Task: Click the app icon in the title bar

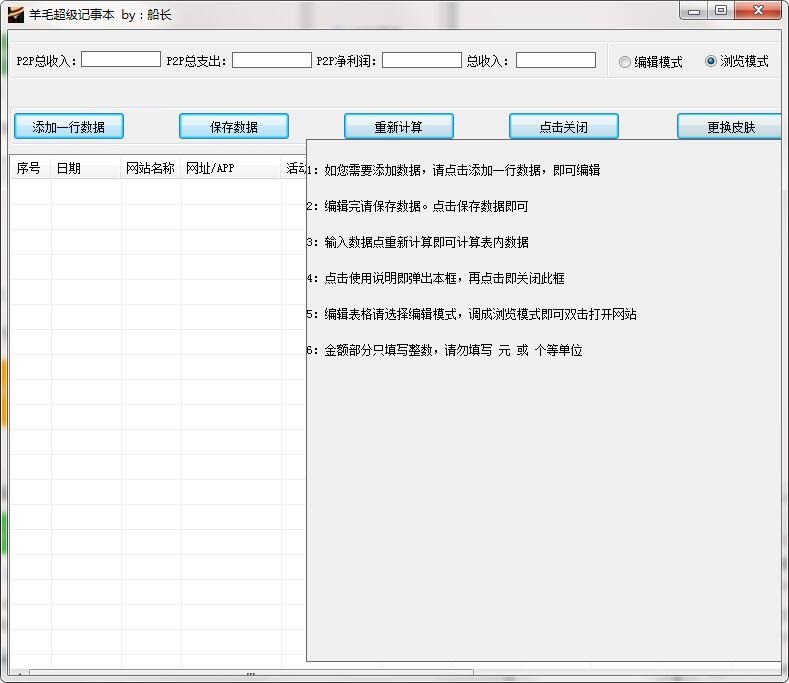Action: tap(16, 14)
